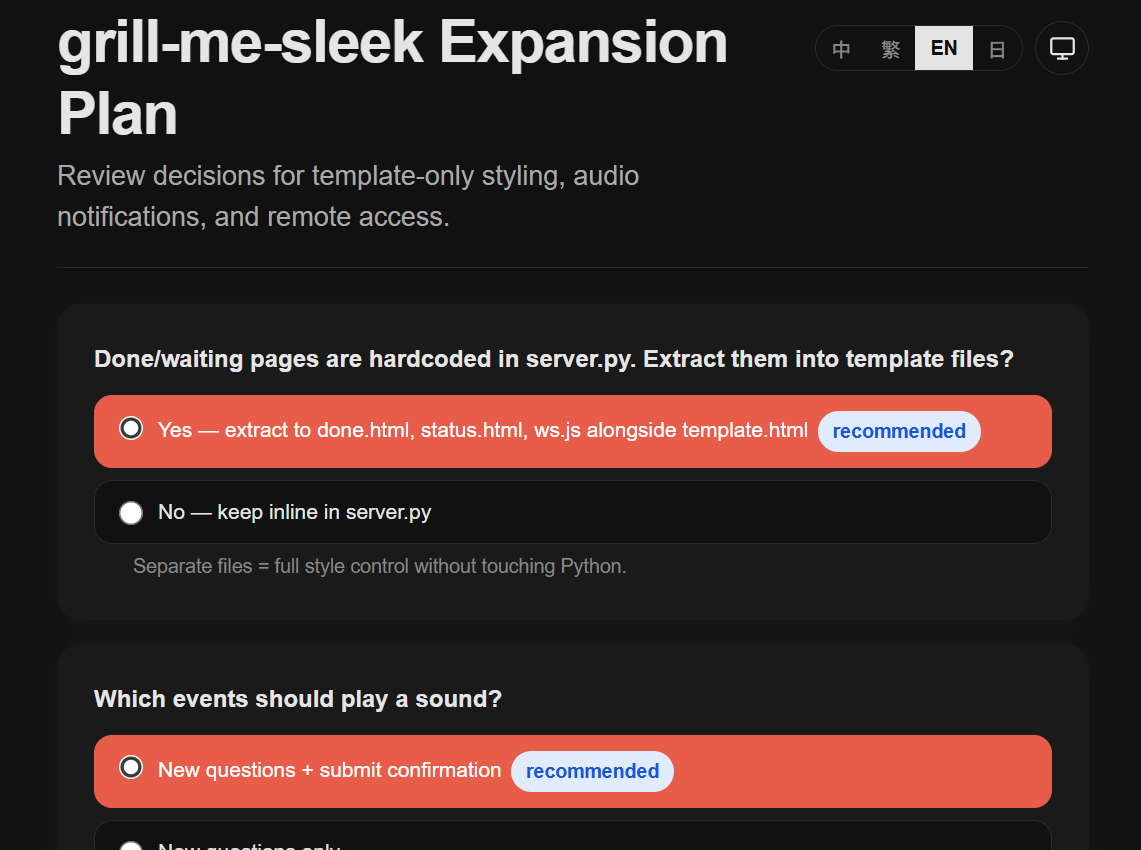Click the 'New questions + submit confirmation' label text
Image resolution: width=1141 pixels, height=850 pixels.
(x=330, y=770)
